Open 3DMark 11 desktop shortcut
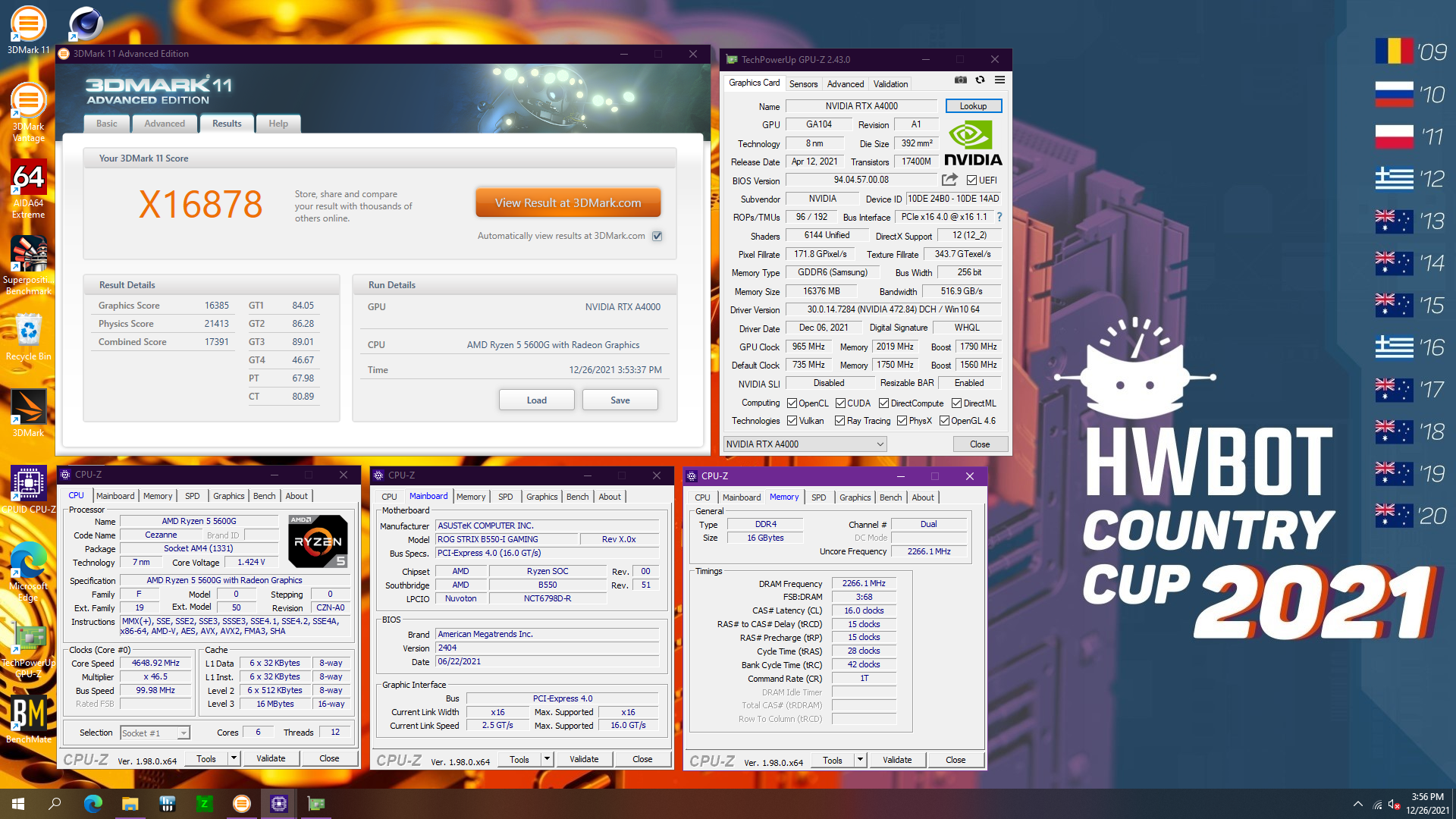This screenshot has height=819, width=1456. pyautogui.click(x=28, y=30)
